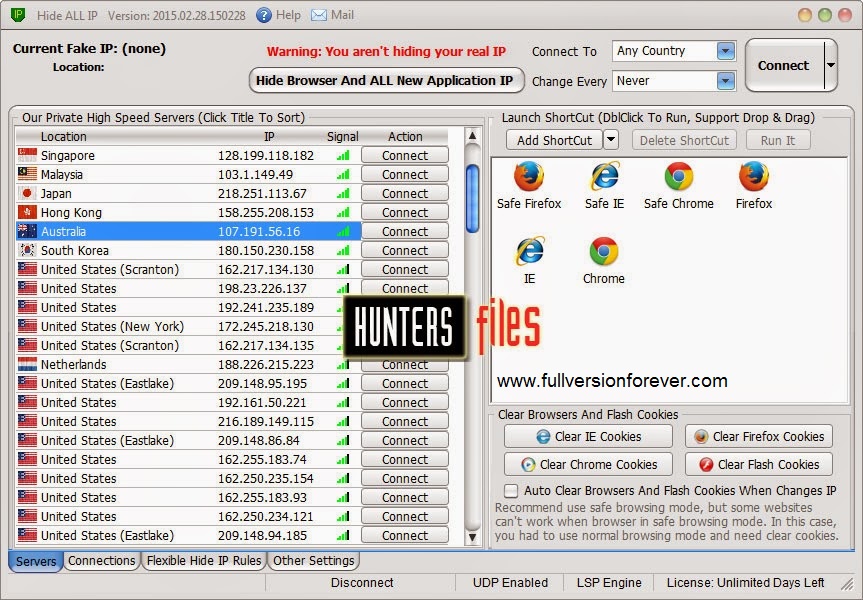Launch the Safe Chrome shortcut icon
Screen dimensions: 863x600
(679, 176)
